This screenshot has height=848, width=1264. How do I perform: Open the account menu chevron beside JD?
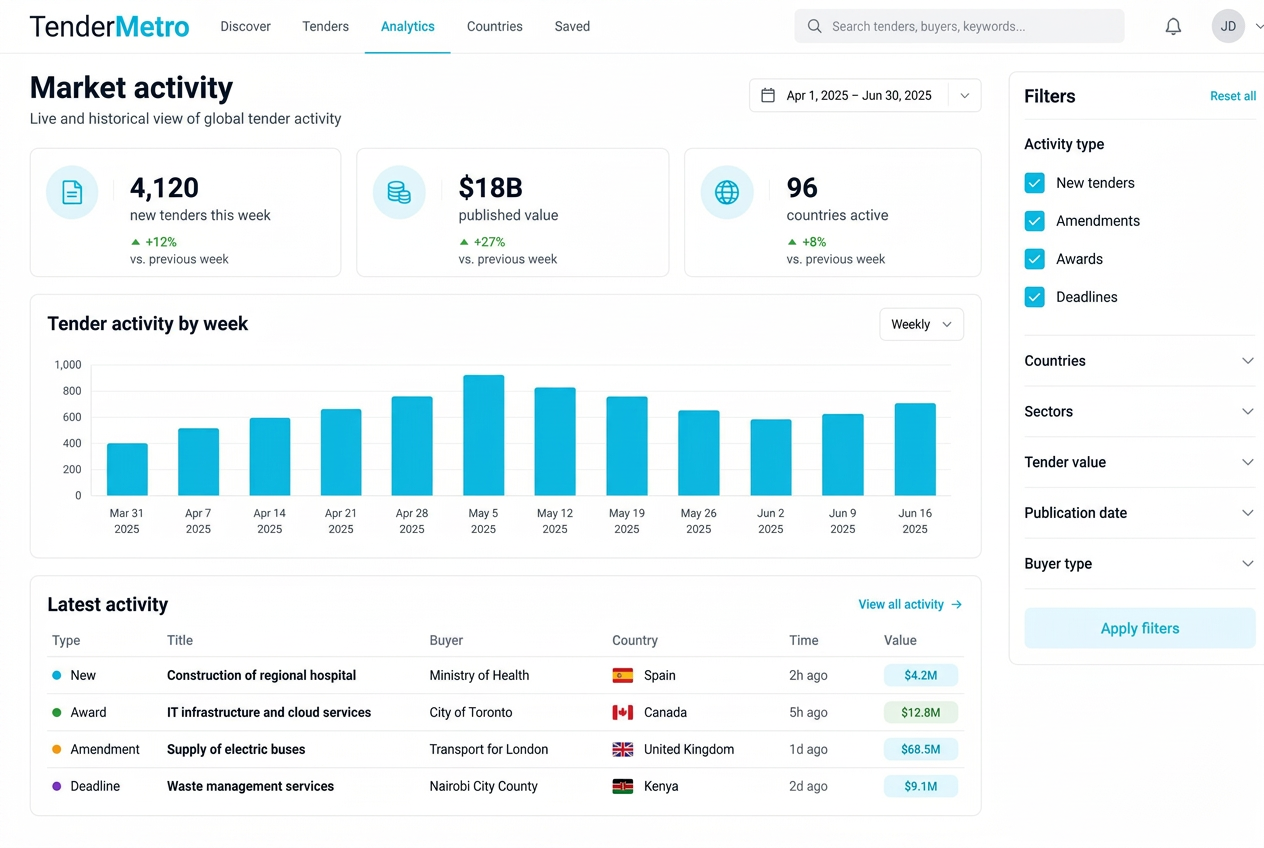(1258, 27)
